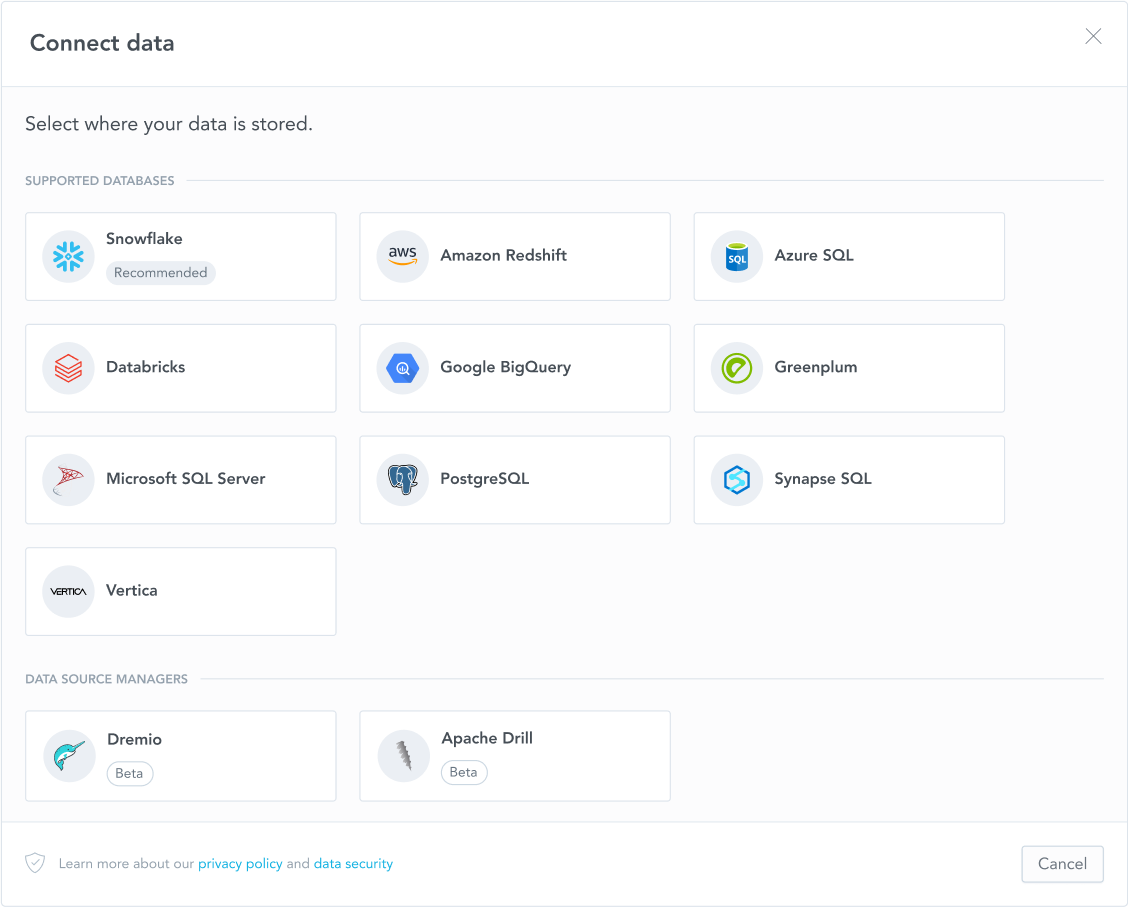Viewport: 1128px width, 907px height.
Task: Select the Vertica label
Action: (132, 591)
